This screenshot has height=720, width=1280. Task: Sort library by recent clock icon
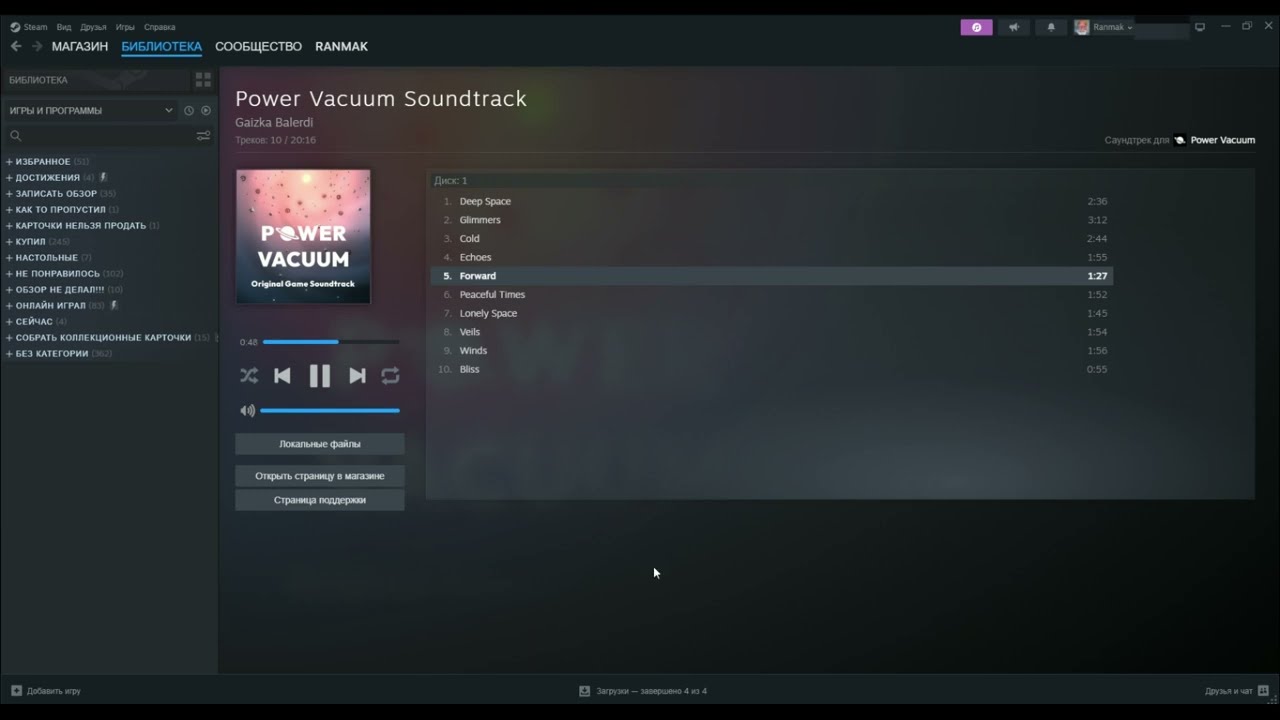tap(188, 111)
